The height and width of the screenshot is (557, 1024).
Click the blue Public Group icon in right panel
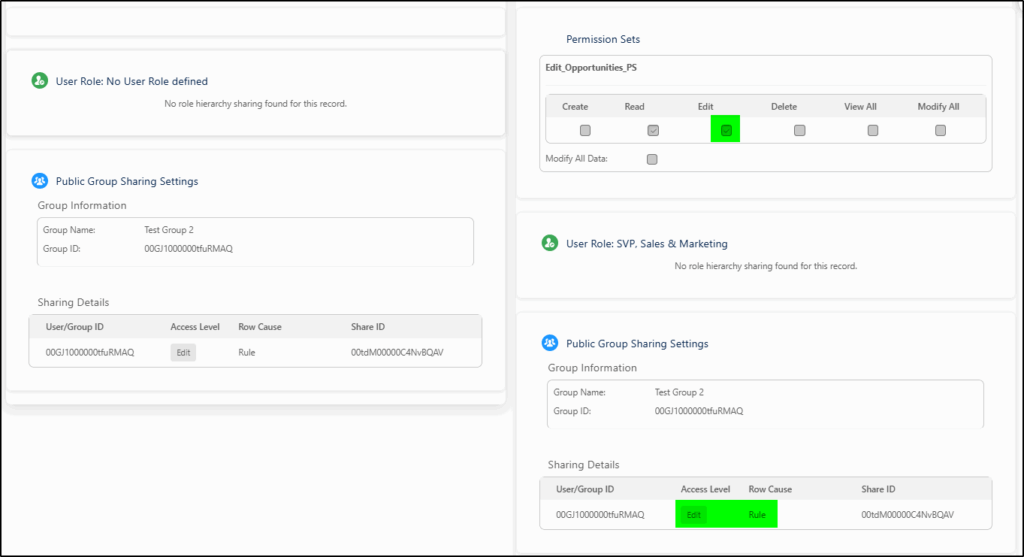(549, 343)
